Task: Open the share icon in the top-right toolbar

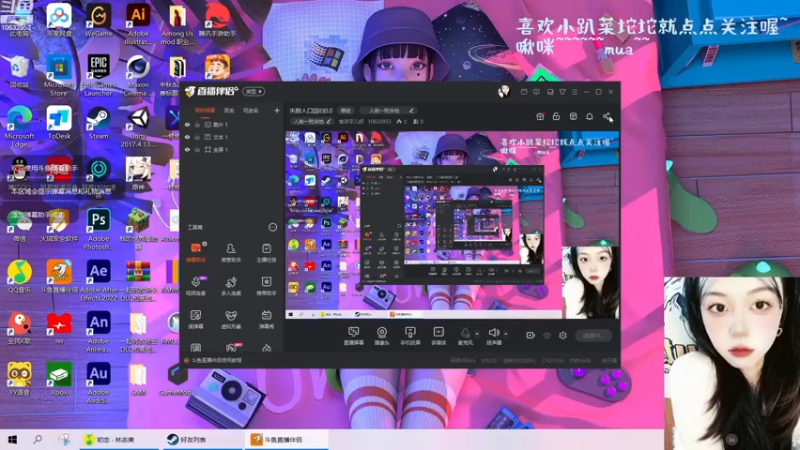Action: click(x=607, y=116)
